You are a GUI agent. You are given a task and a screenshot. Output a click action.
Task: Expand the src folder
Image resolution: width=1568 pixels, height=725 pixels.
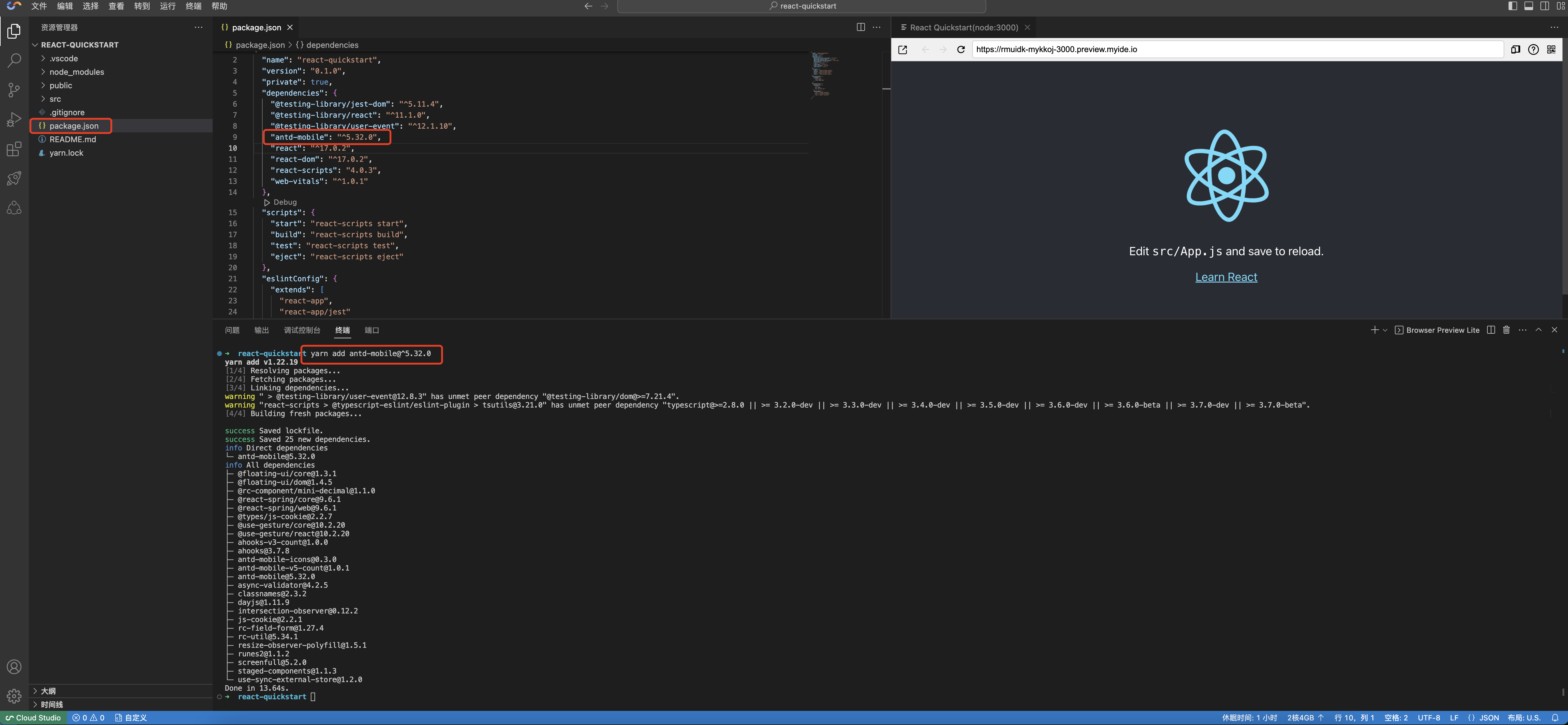[55, 99]
